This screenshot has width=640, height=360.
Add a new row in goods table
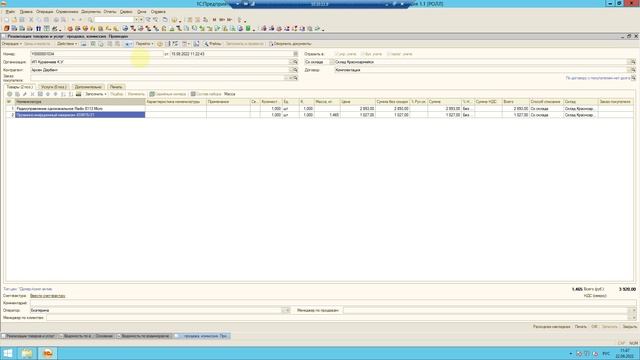click(9, 94)
